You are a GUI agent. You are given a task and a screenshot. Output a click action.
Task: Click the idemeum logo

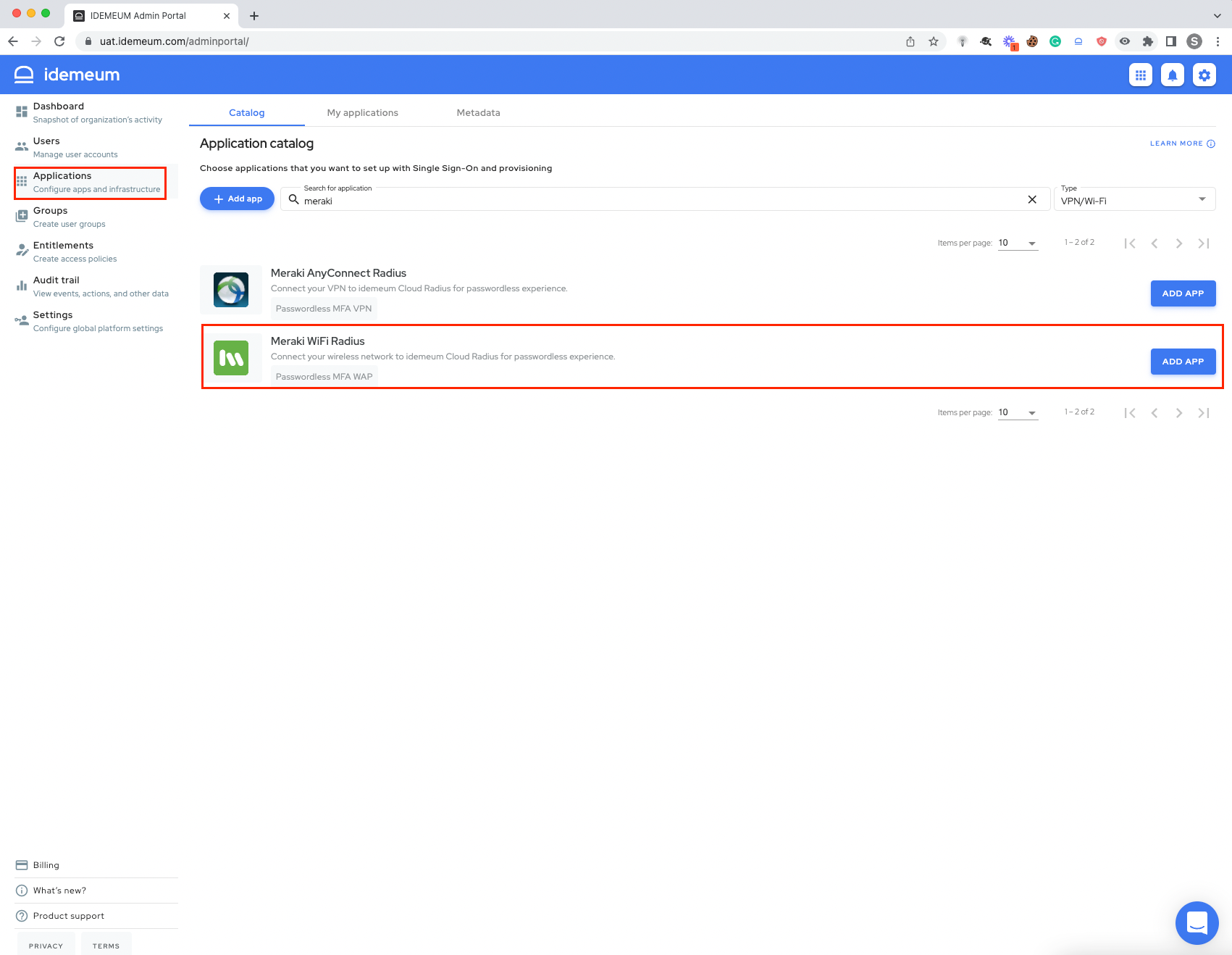tap(67, 75)
